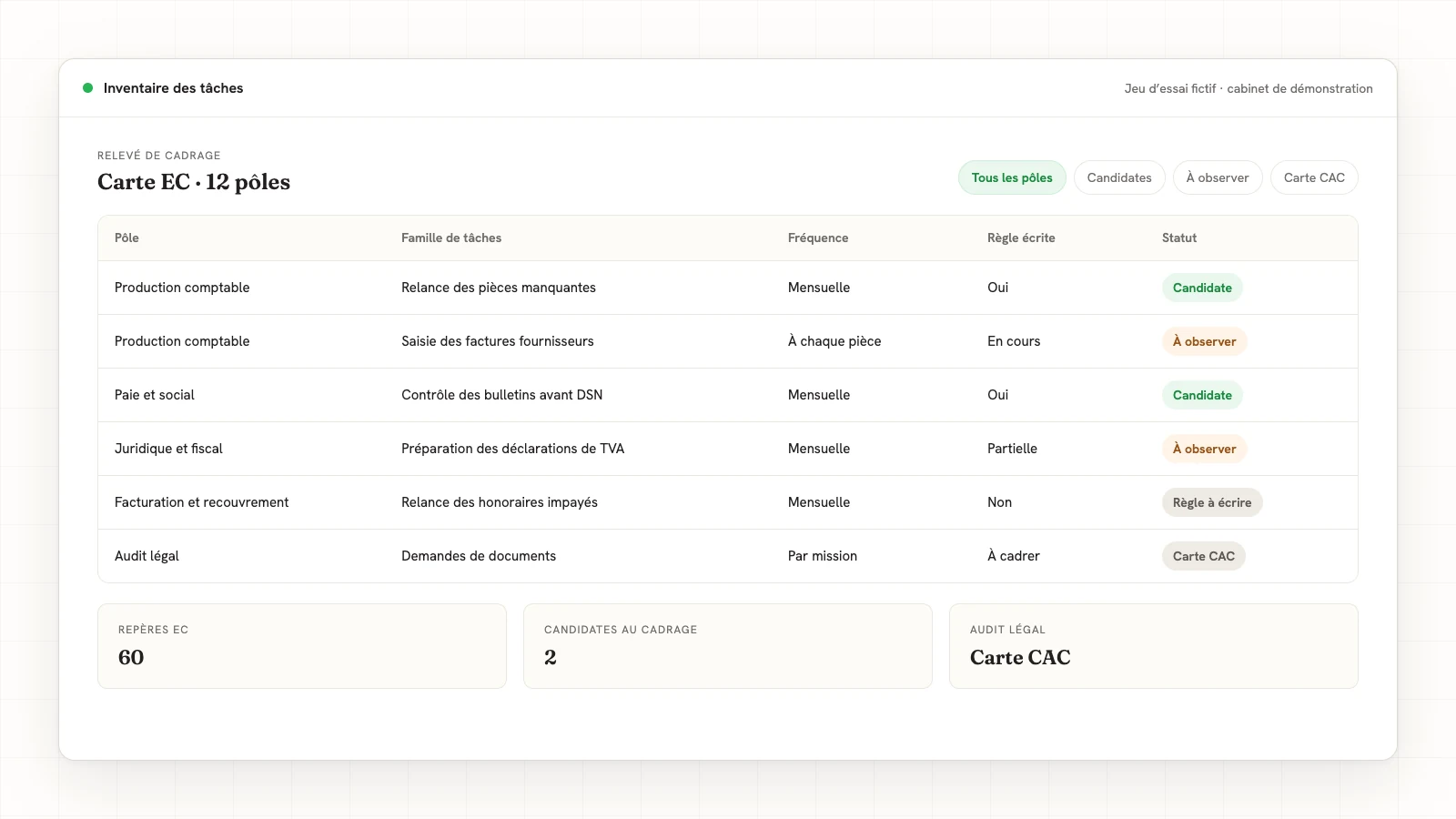Open the 'Audit légal' Carte CAC summary card

click(x=1154, y=646)
